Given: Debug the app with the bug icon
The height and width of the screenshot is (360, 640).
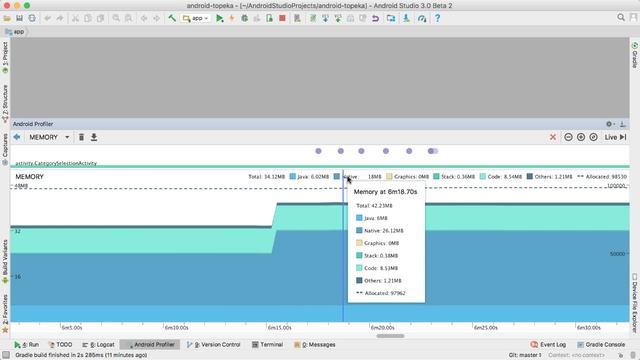Looking at the screenshot, I should click(x=244, y=18).
